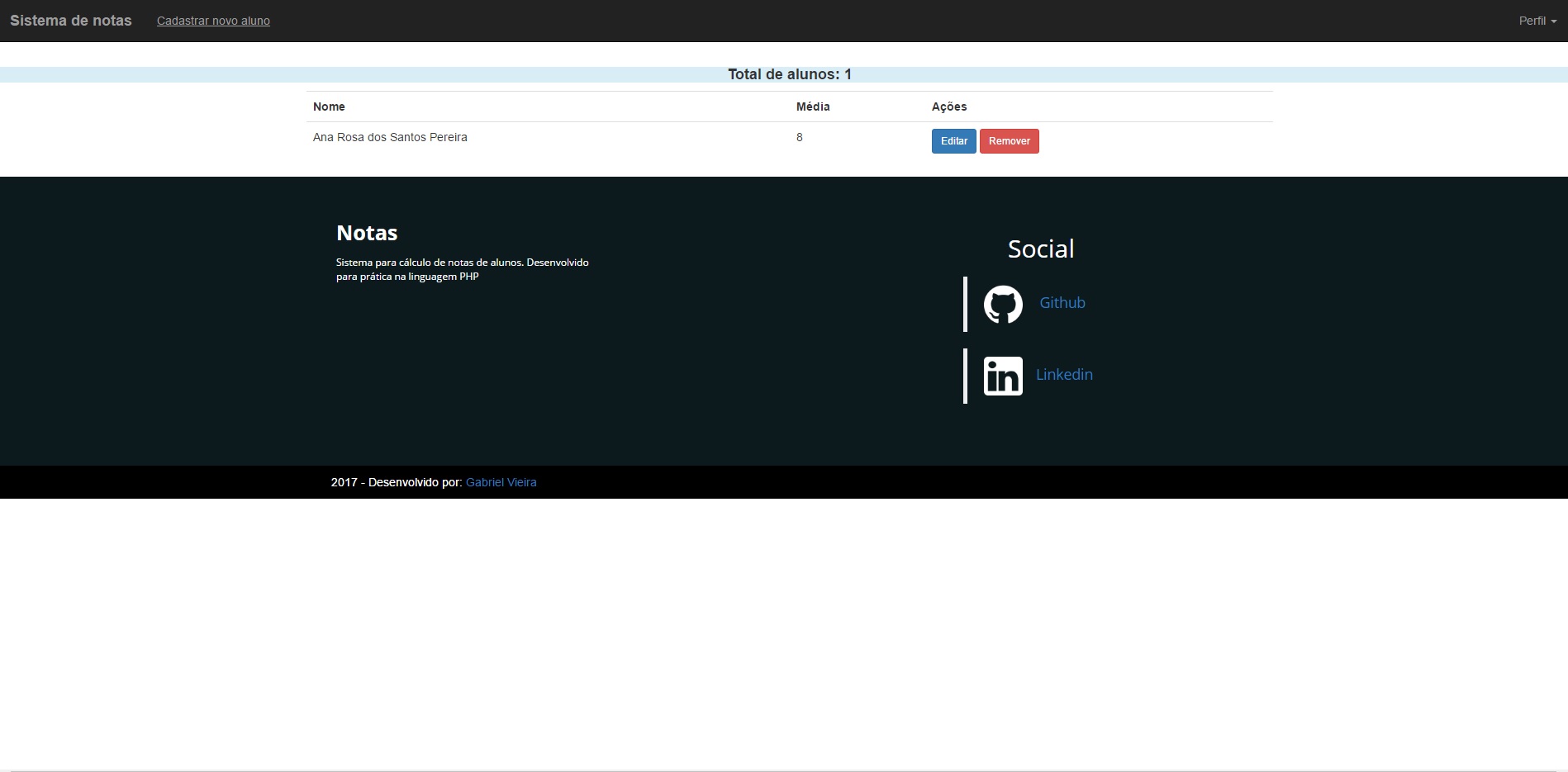Remove Ana Rosa dos Santos Pereira
Screen dimensions: 1568x772
[1009, 141]
